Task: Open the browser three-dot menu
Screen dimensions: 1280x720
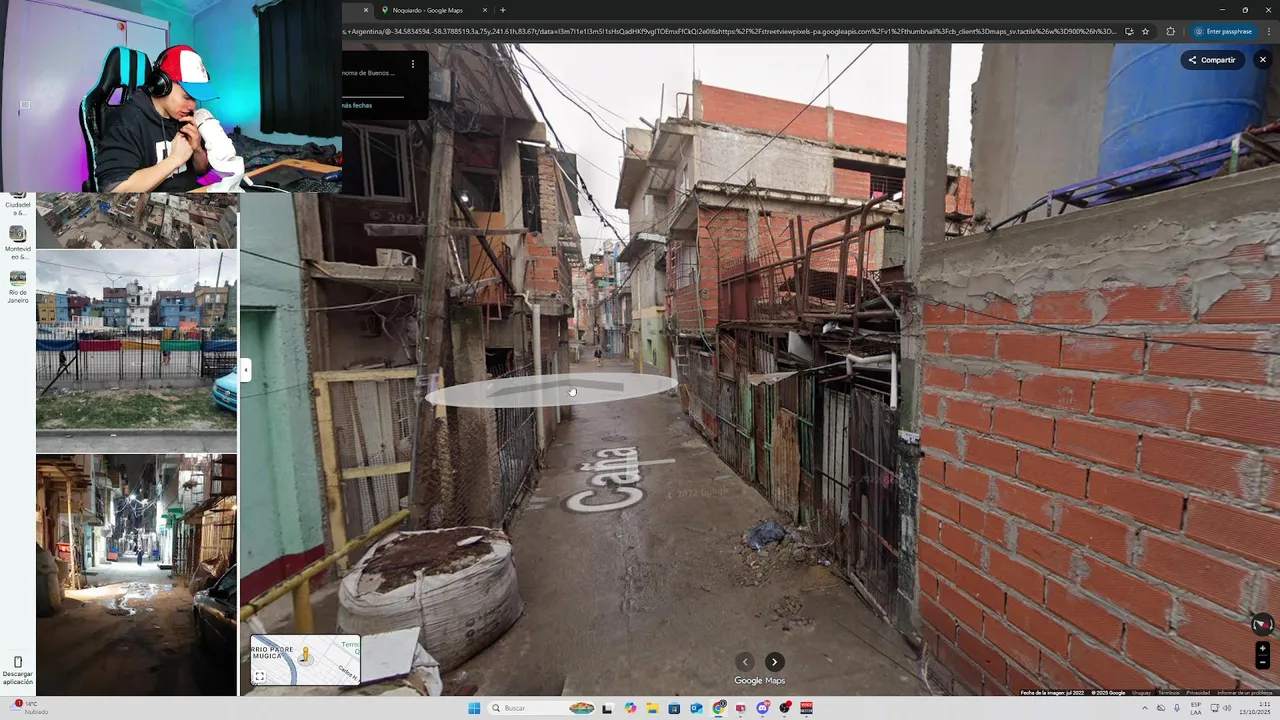Action: [x=1268, y=31]
